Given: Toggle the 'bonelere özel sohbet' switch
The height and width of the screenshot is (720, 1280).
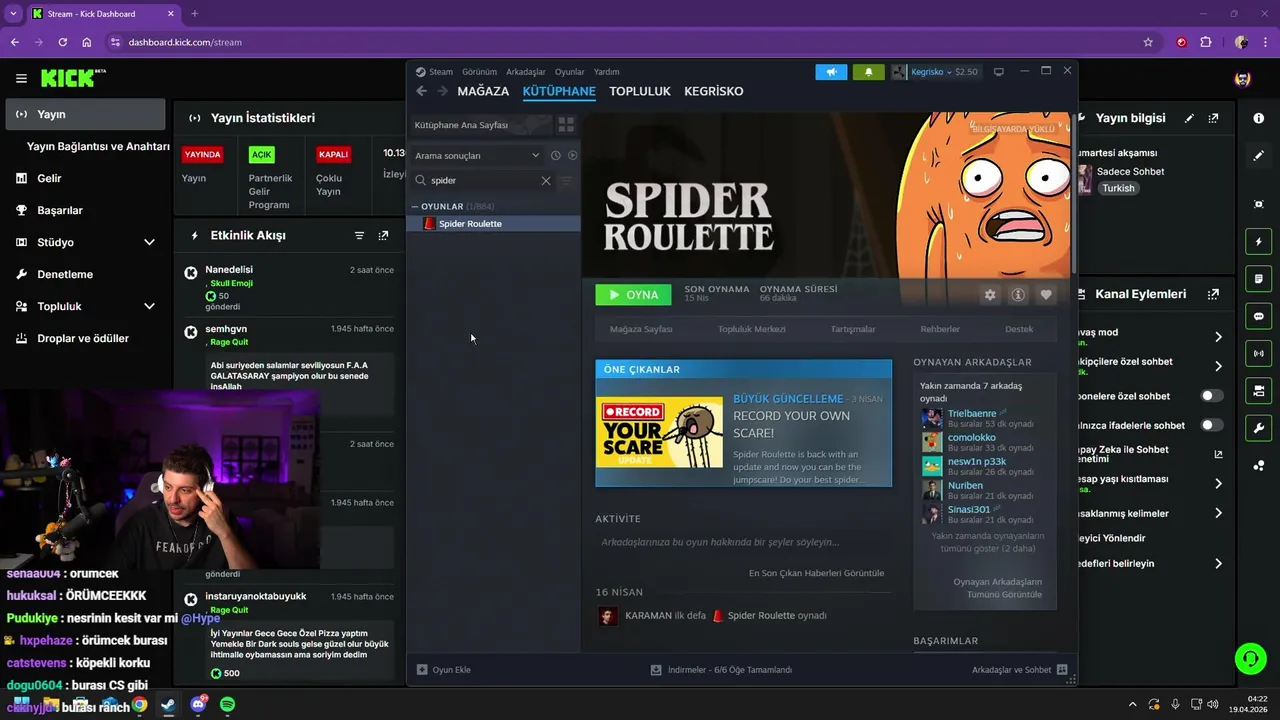Looking at the screenshot, I should (1211, 396).
